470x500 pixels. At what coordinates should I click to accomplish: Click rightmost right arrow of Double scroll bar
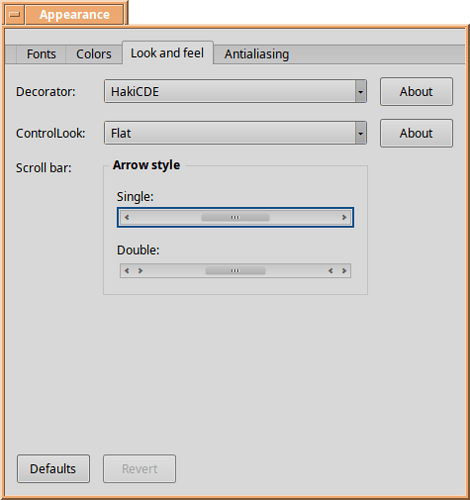(x=344, y=271)
